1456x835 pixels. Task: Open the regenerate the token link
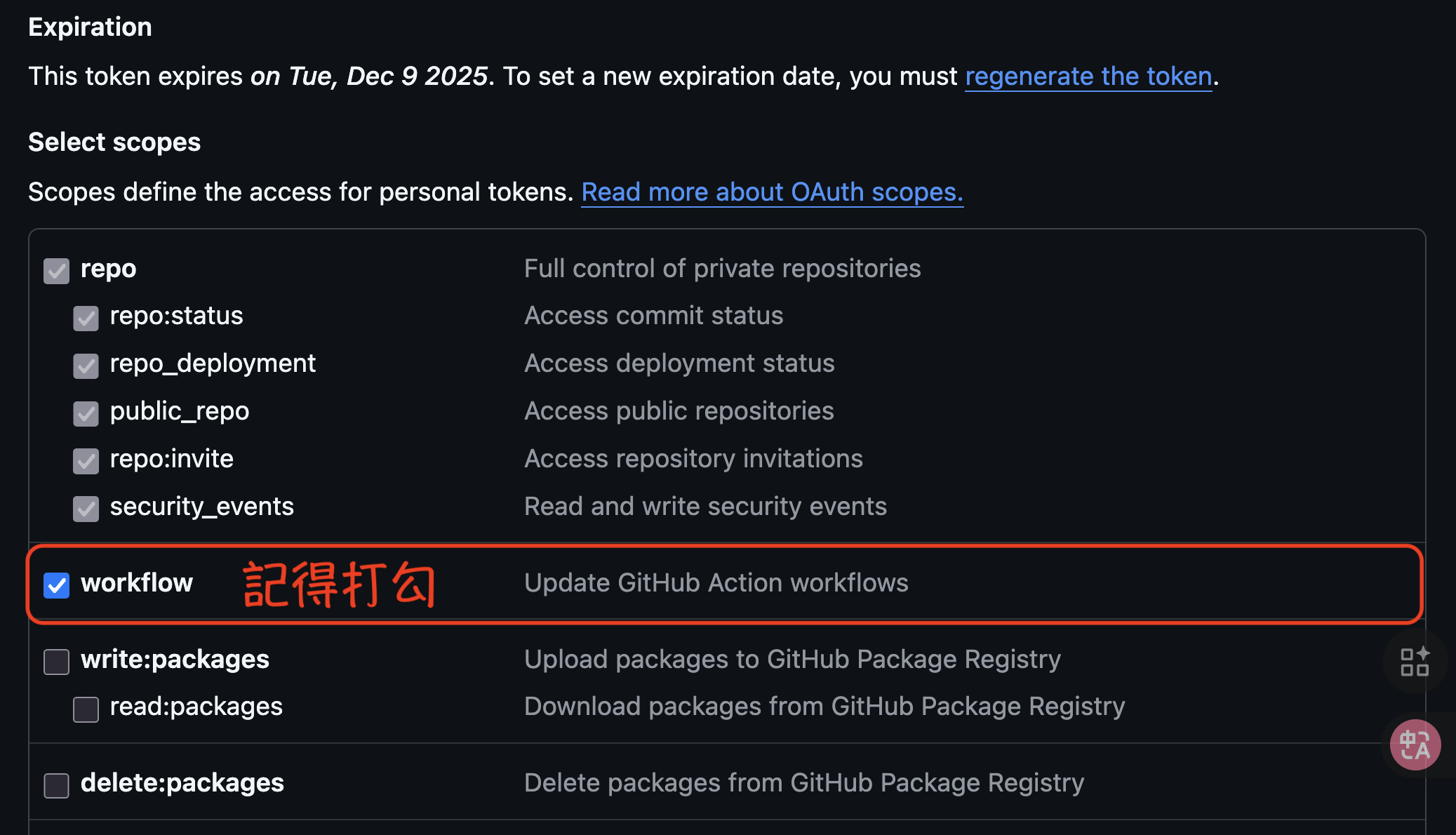coord(1088,76)
